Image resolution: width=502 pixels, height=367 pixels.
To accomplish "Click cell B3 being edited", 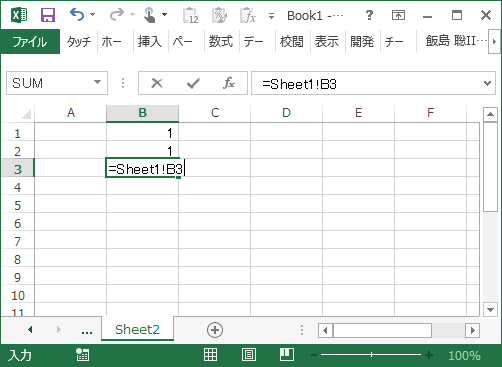I will tap(143, 169).
